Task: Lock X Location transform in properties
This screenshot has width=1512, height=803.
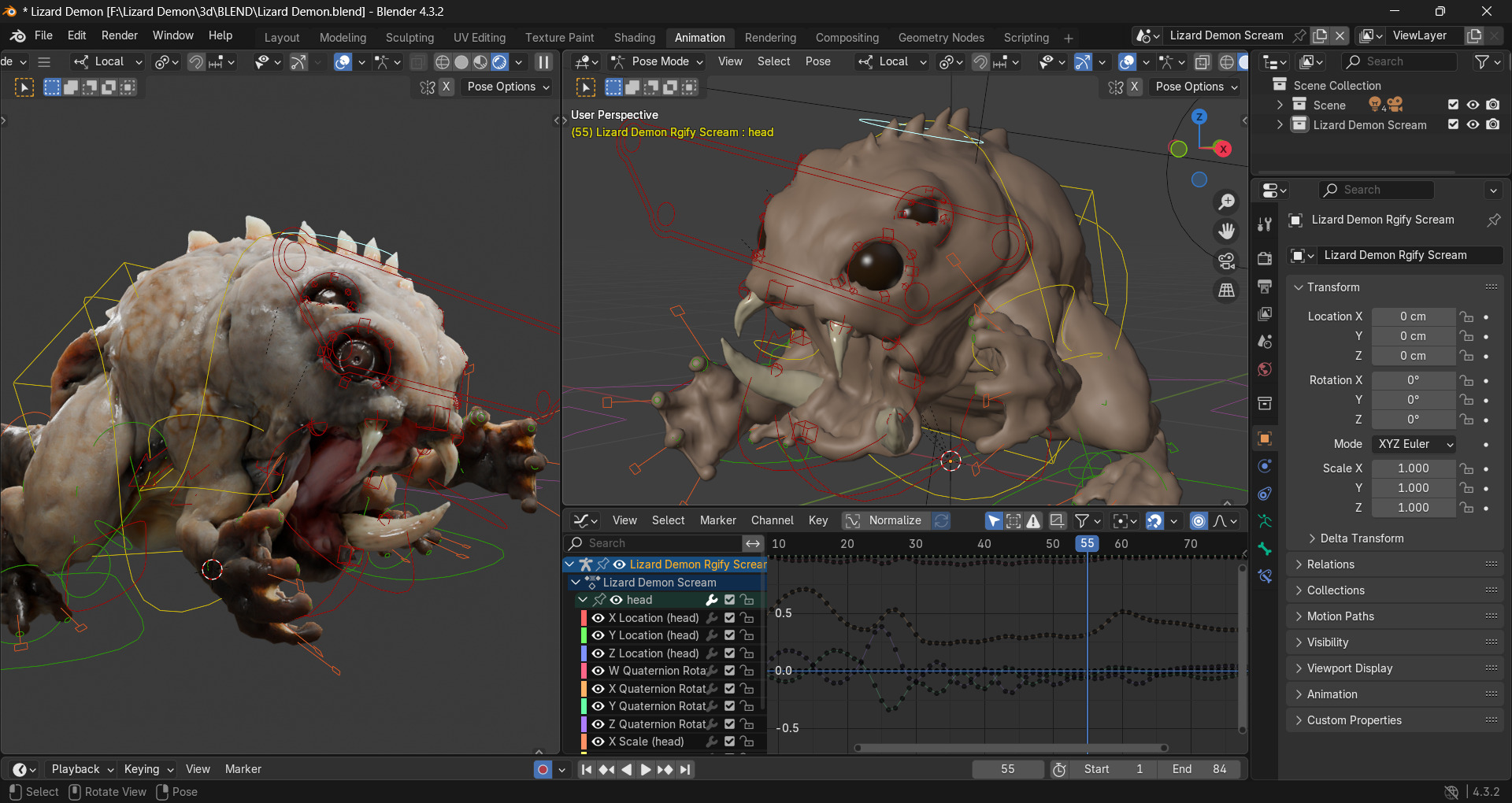Action: tap(1466, 316)
